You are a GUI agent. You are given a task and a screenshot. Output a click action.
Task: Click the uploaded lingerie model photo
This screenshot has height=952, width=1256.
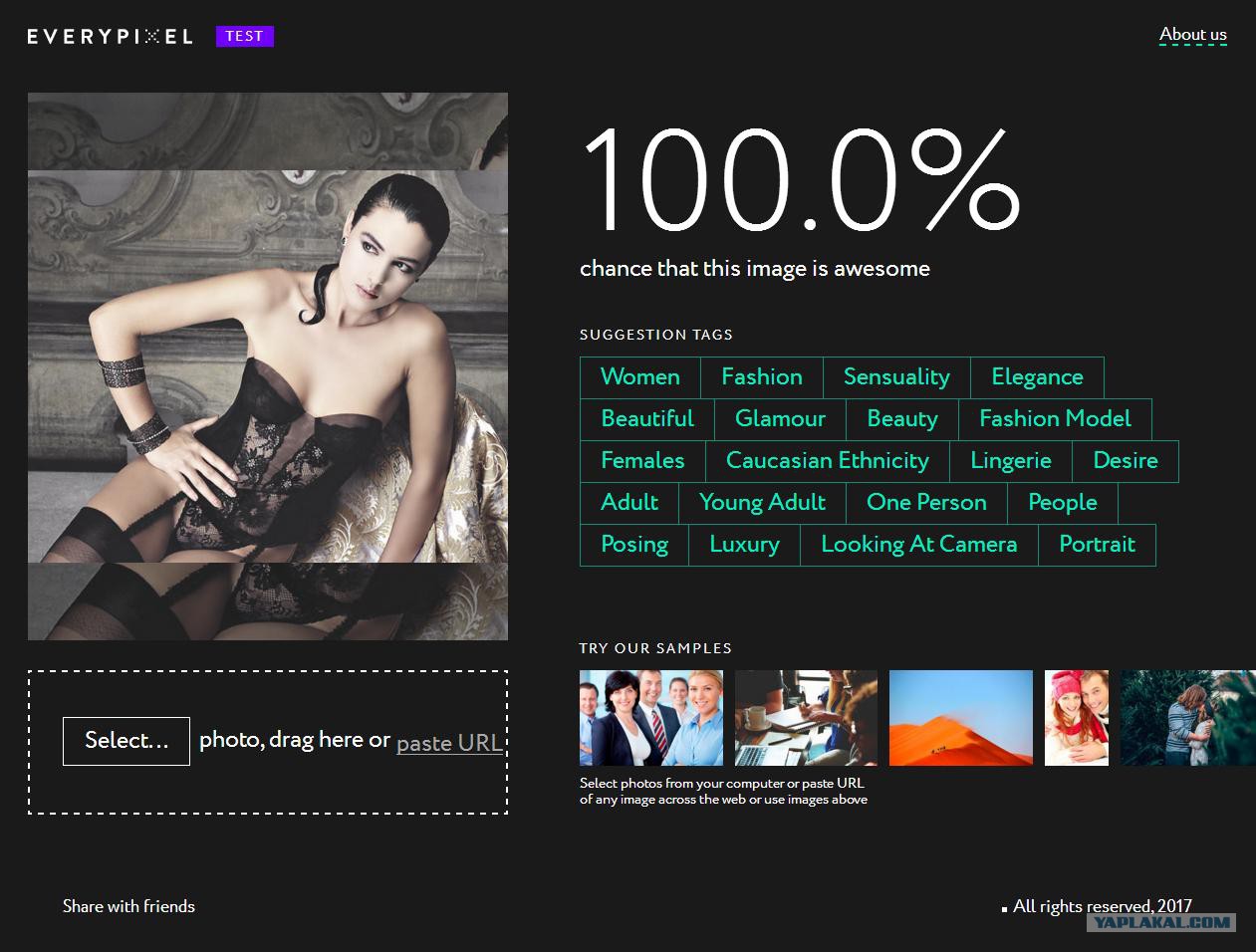click(268, 366)
